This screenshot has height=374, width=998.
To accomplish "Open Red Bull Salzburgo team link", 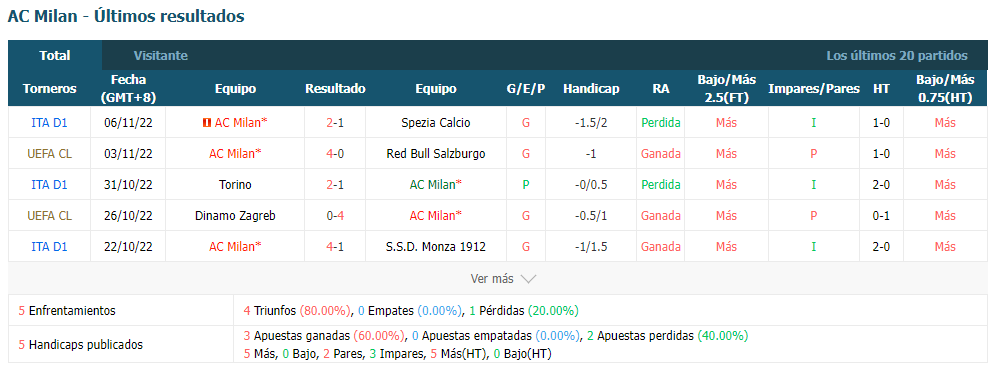I will pos(436,153).
